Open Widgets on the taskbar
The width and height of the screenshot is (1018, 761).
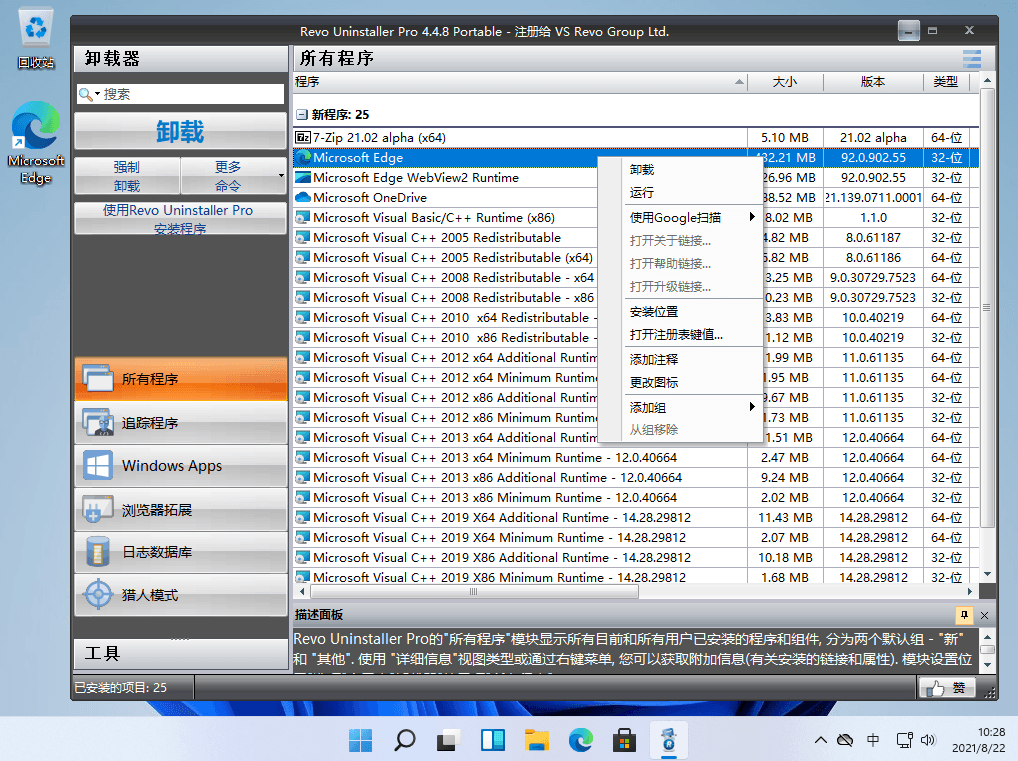click(x=492, y=740)
